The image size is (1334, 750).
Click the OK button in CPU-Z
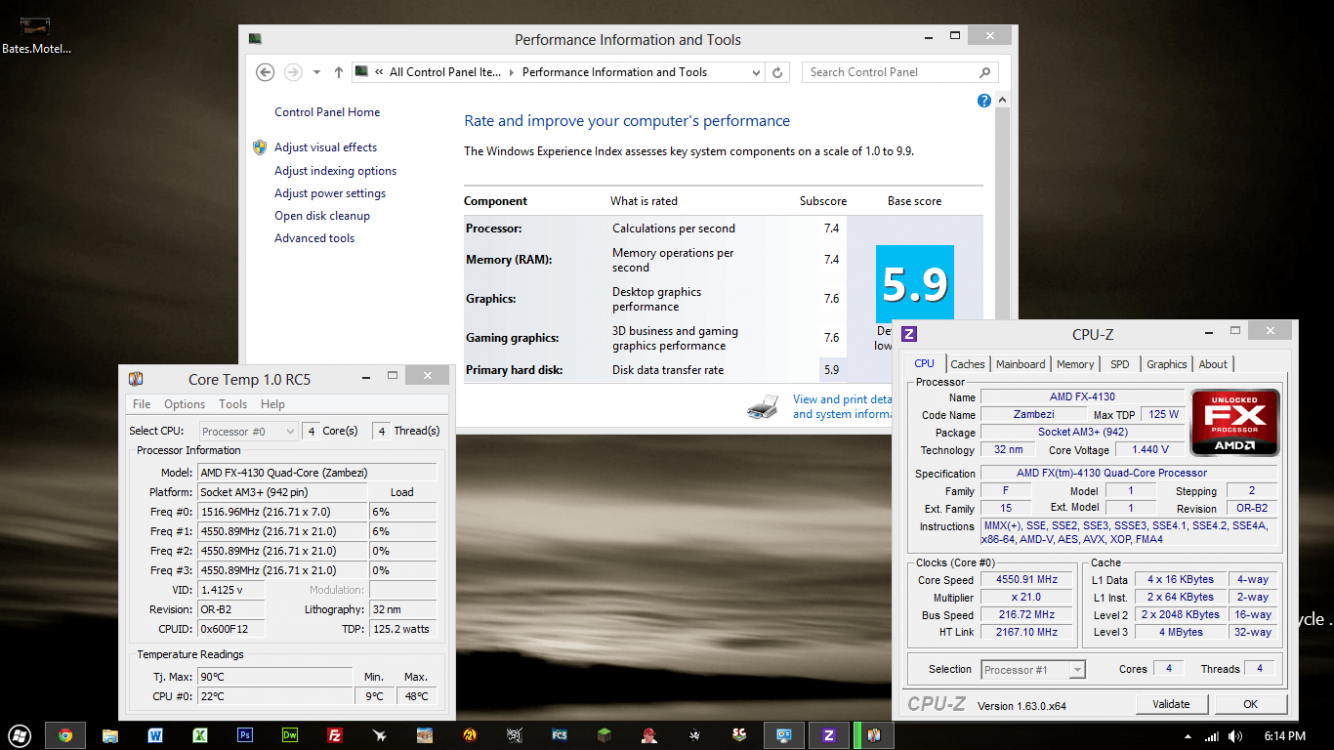pyautogui.click(x=1250, y=704)
